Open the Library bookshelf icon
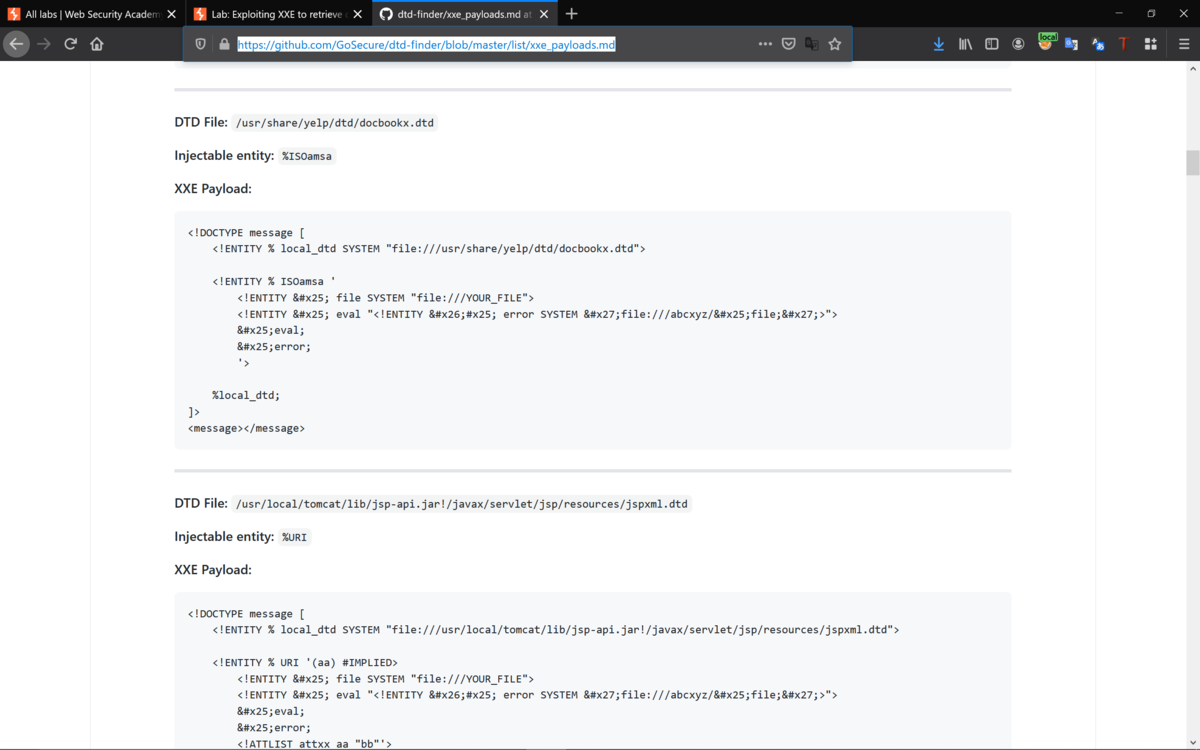1200x750 pixels. pos(965,44)
